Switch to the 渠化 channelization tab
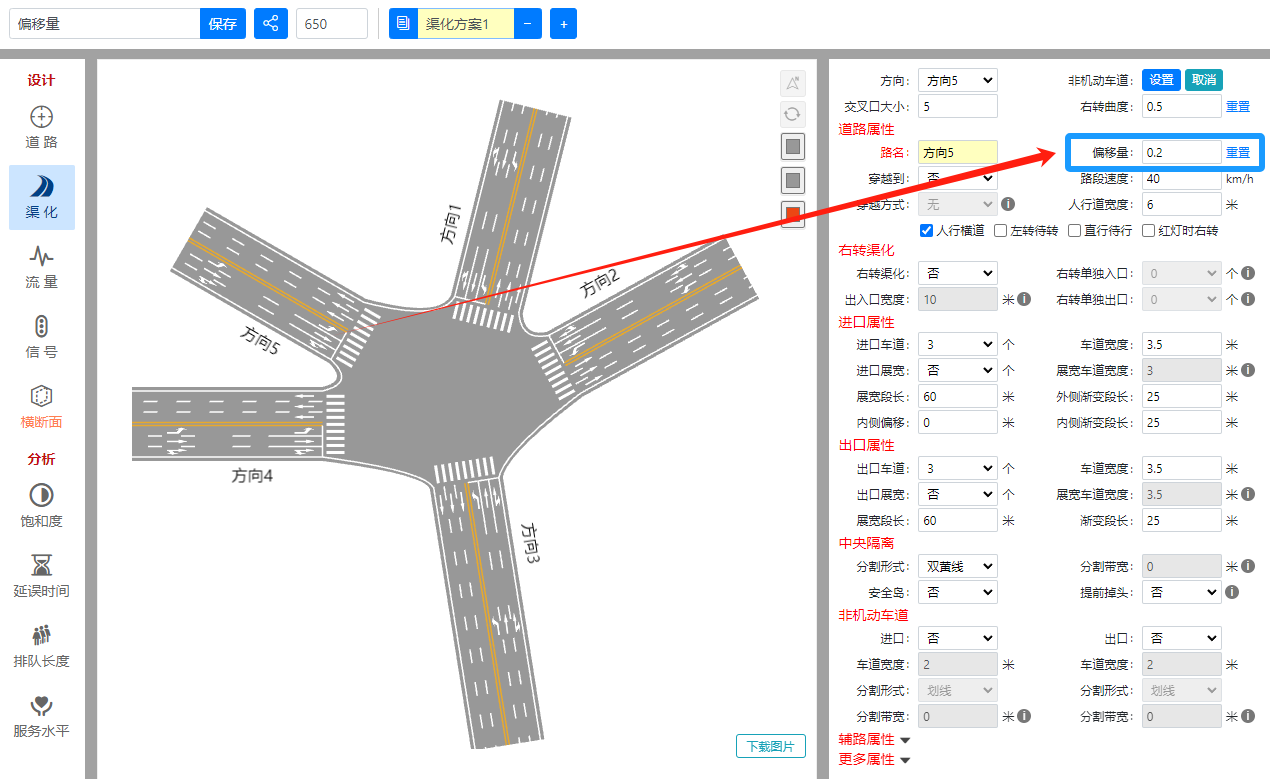The height and width of the screenshot is (779, 1270). tap(41, 197)
